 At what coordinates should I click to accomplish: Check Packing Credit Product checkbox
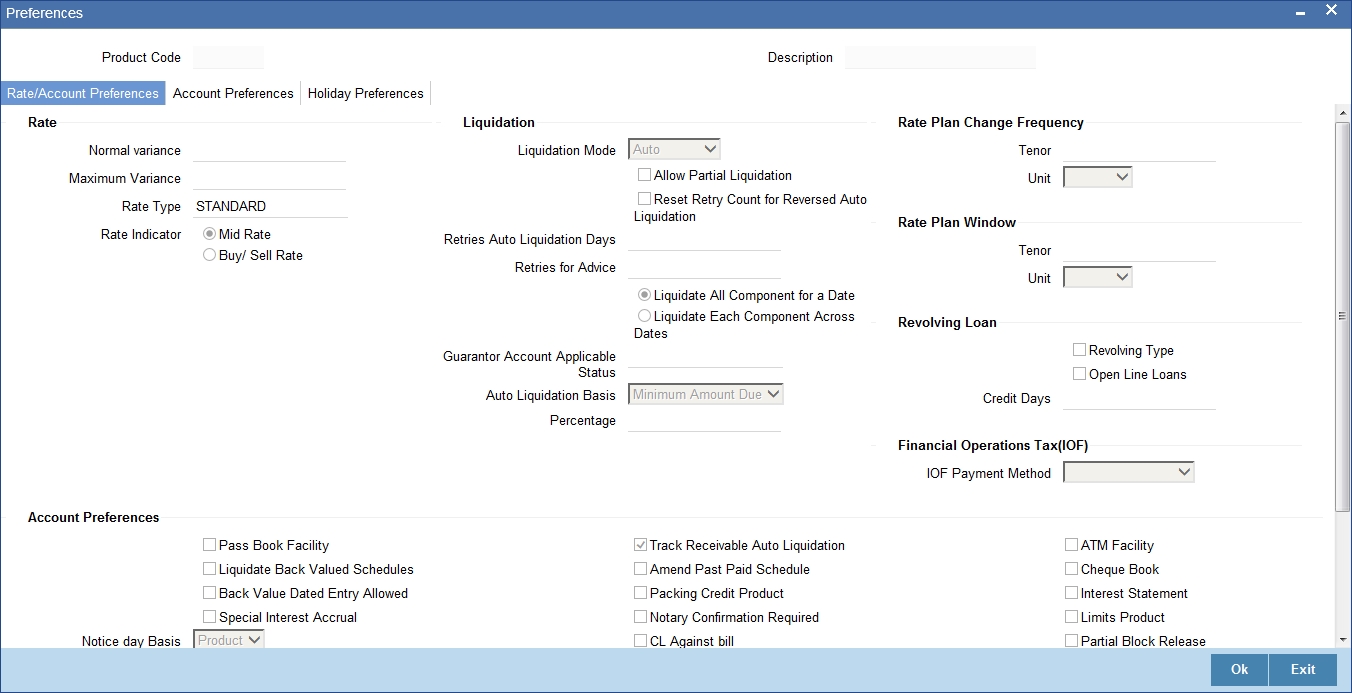(x=640, y=593)
